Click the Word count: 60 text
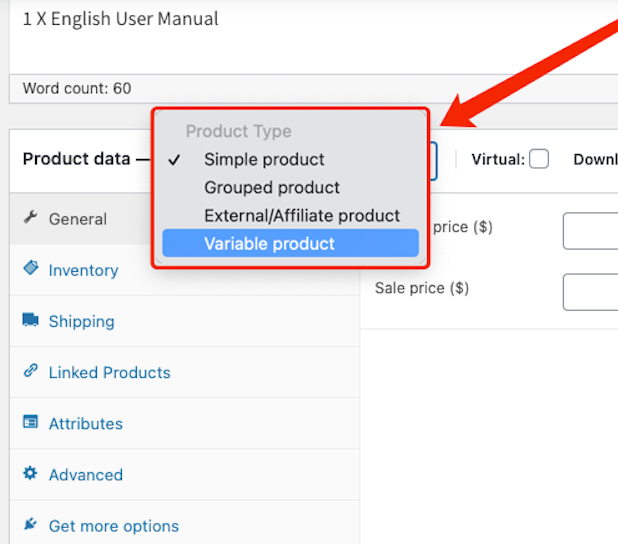The width and height of the screenshot is (618, 544). tap(77, 88)
